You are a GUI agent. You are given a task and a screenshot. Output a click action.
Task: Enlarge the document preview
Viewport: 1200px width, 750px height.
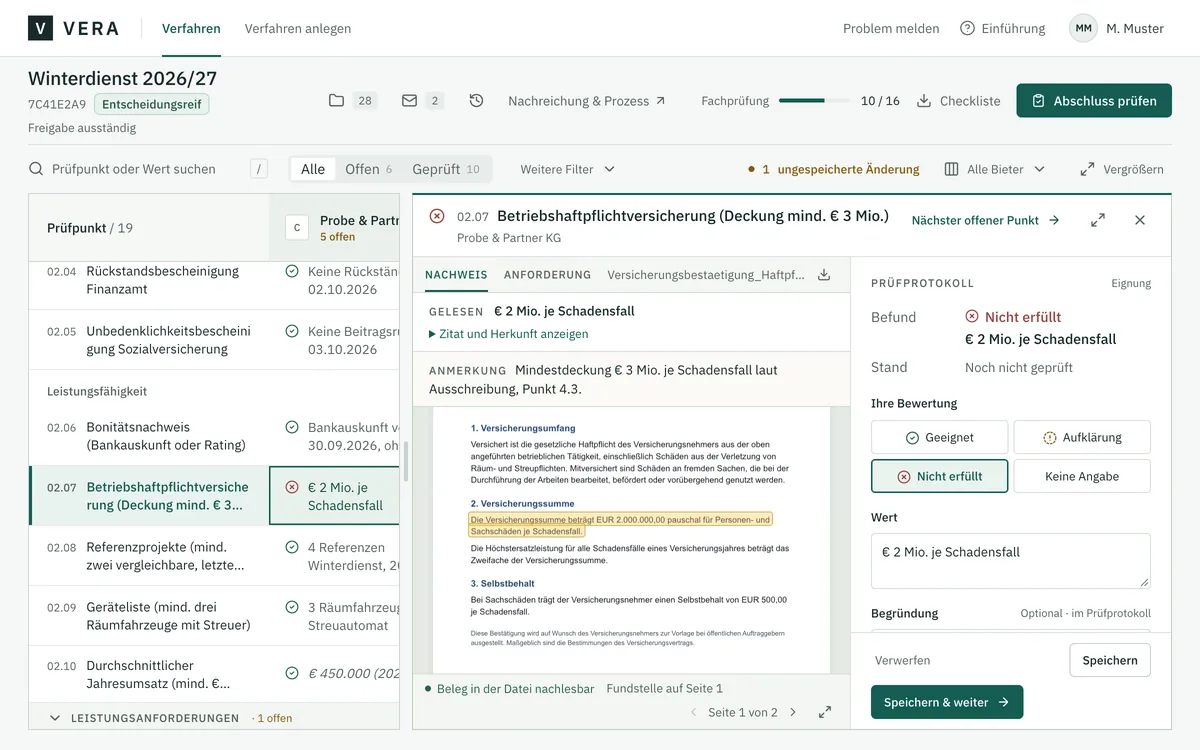(825, 712)
